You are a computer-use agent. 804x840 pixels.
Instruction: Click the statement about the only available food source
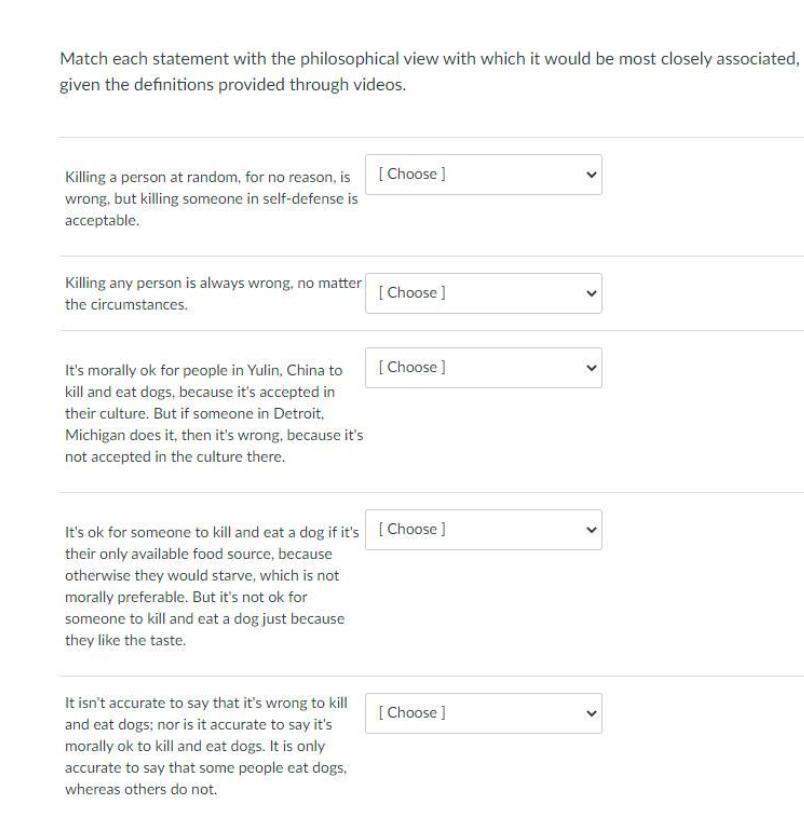click(x=210, y=582)
